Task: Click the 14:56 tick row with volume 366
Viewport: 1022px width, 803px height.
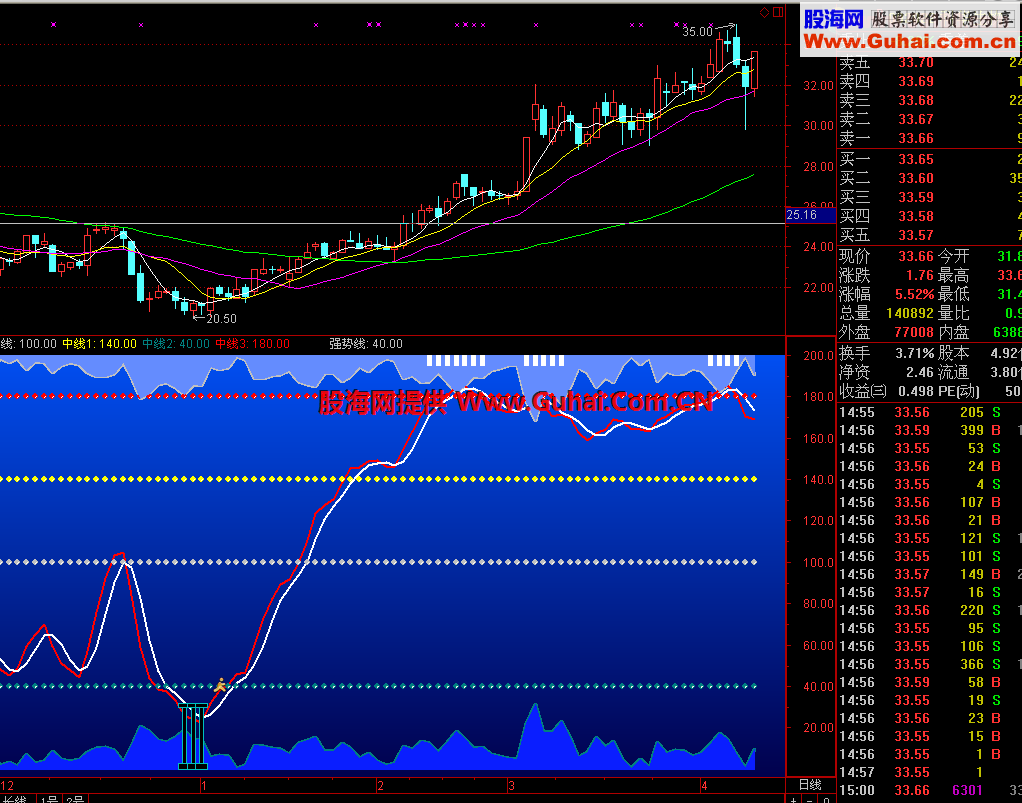Action: coord(929,664)
